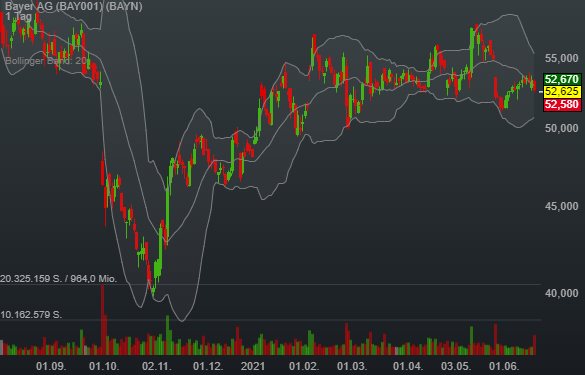Click the 01.10. date axis label
The width and height of the screenshot is (585, 375).
click(x=104, y=366)
